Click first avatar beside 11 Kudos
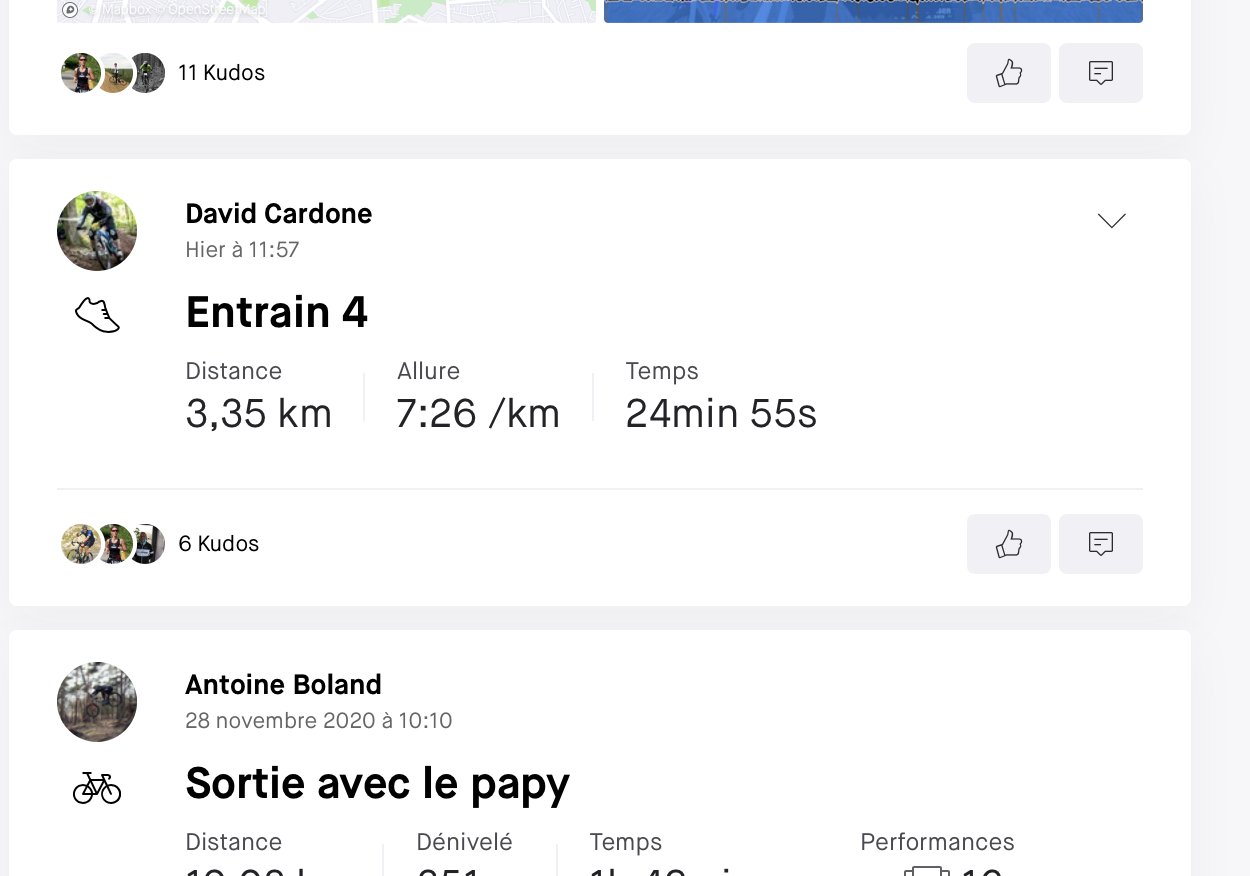 tap(80, 73)
